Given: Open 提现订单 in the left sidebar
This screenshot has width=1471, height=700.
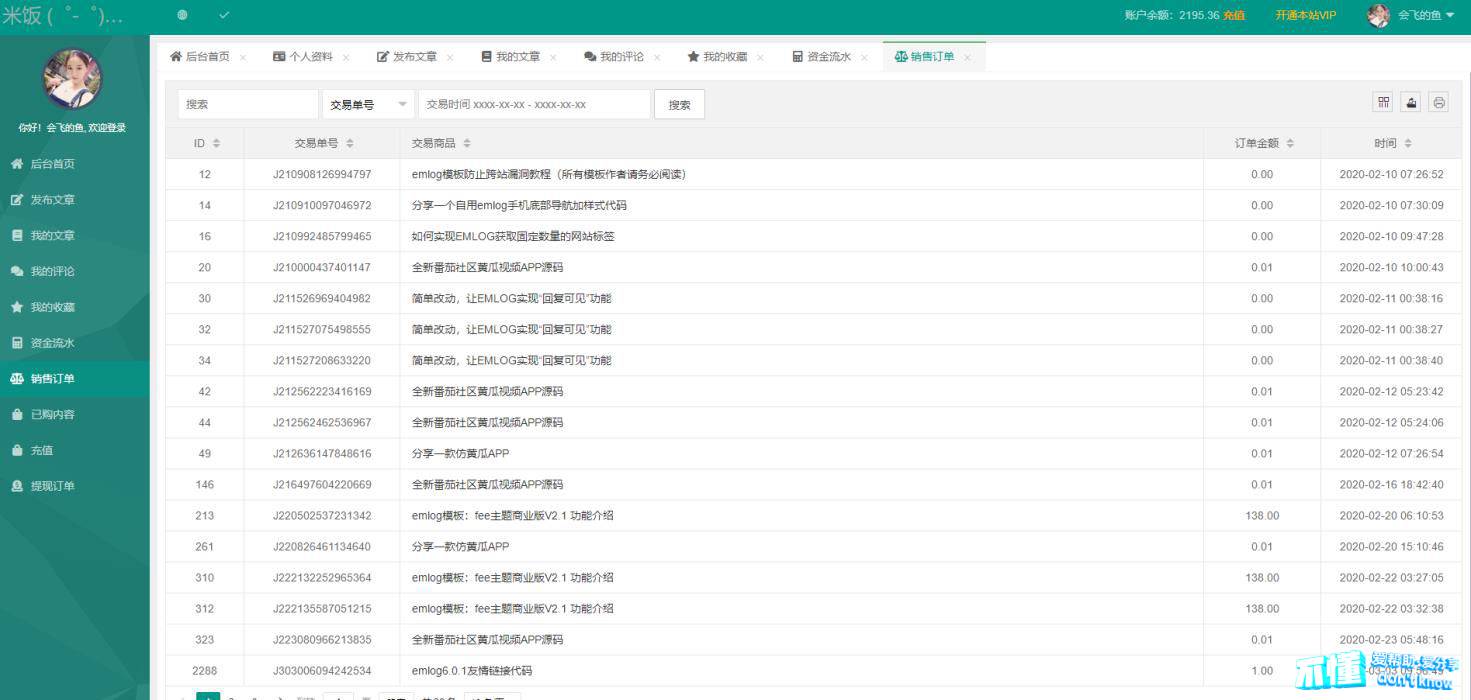Looking at the screenshot, I should click(52, 486).
